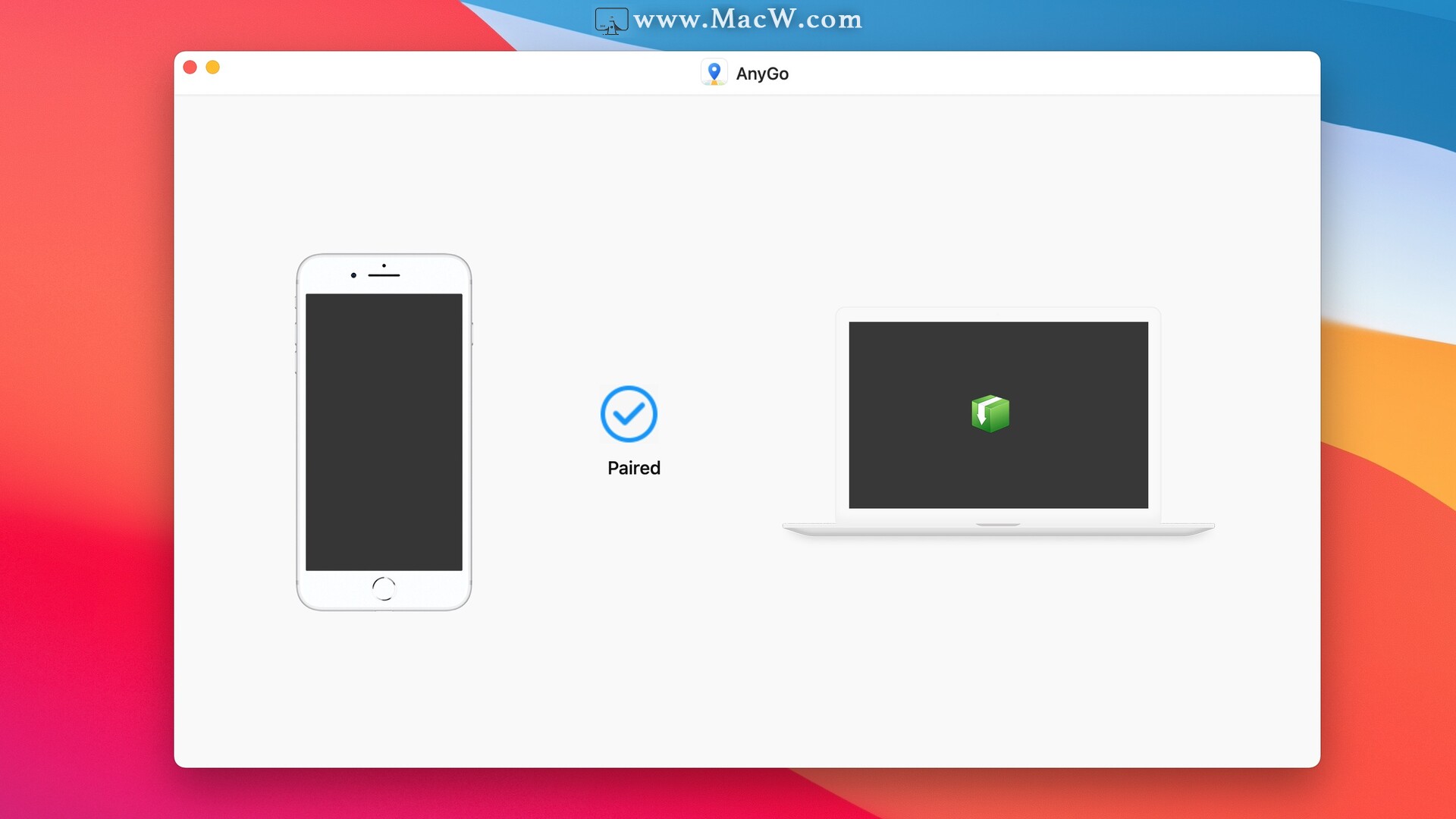The image size is (1456, 819).
Task: Click the MacW.com website icon in title bar
Action: [x=610, y=18]
